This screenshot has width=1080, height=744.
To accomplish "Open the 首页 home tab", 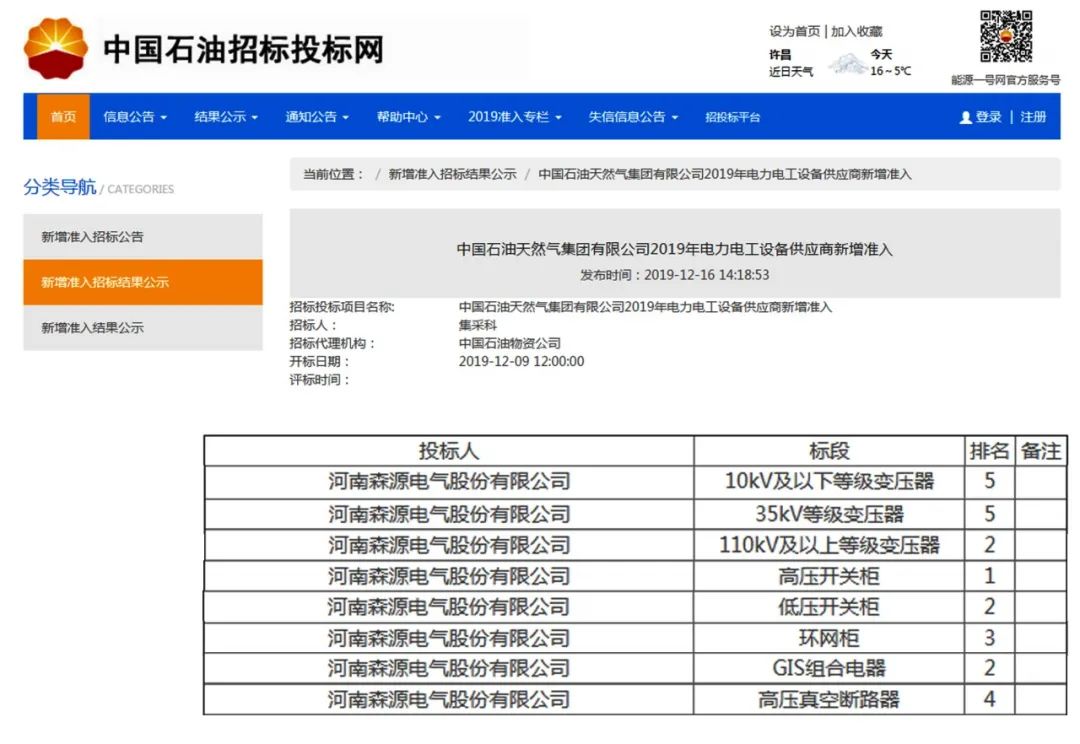I will 63,117.
